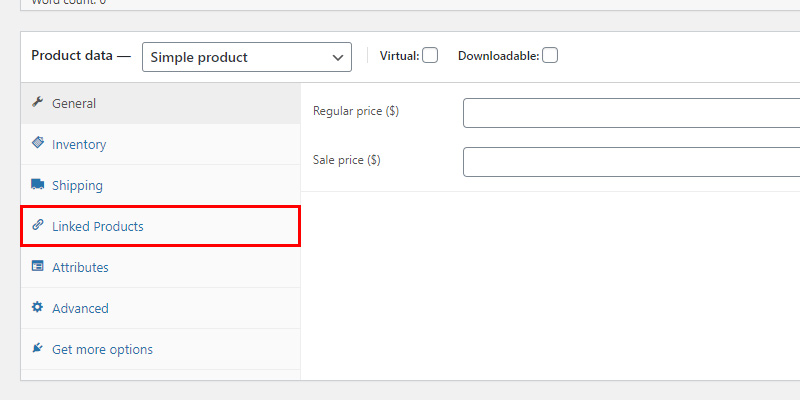800x400 pixels.
Task: Open the Simple product type dropdown
Action: [247, 57]
